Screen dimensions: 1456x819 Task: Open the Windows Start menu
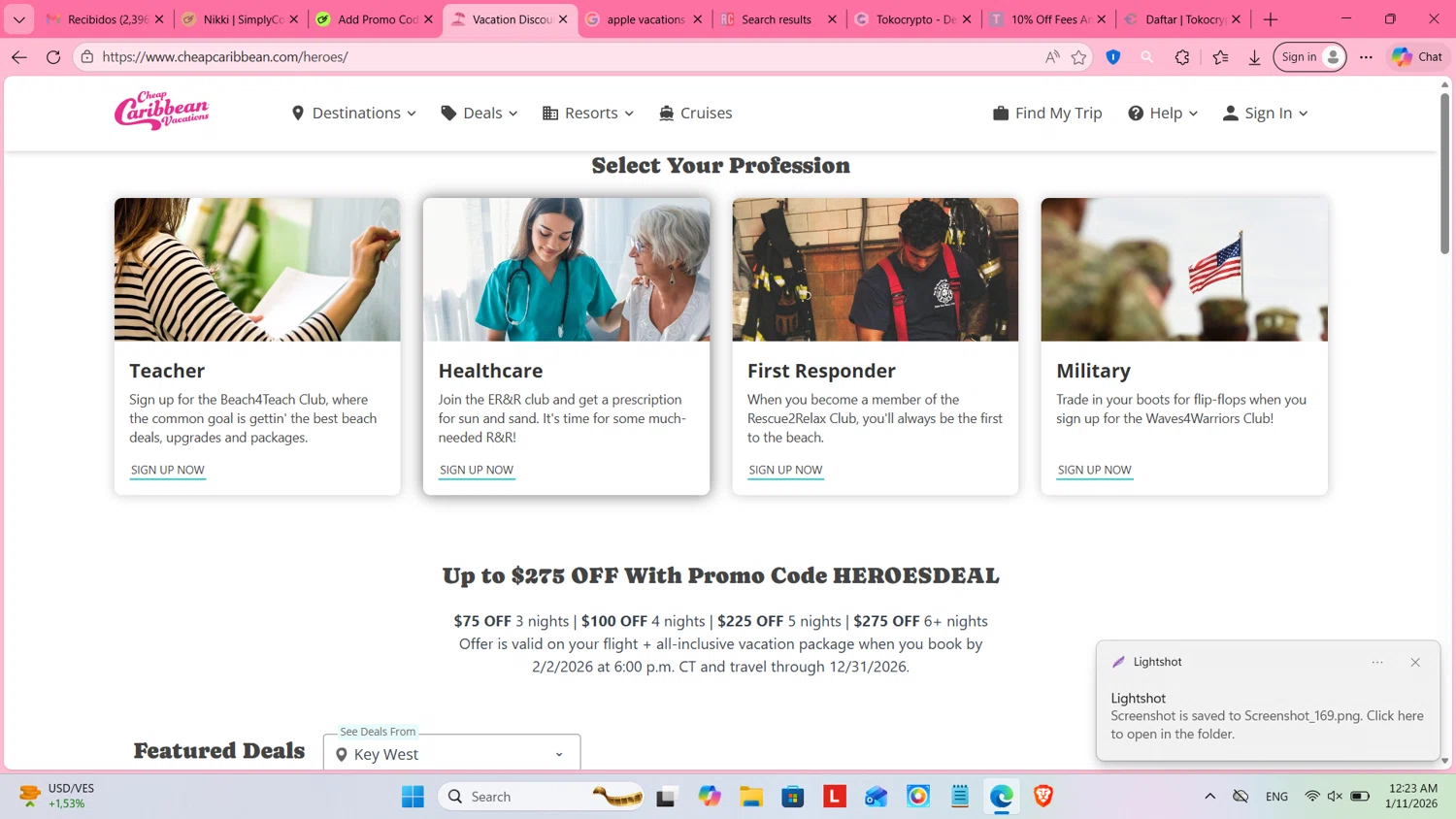pyautogui.click(x=413, y=797)
